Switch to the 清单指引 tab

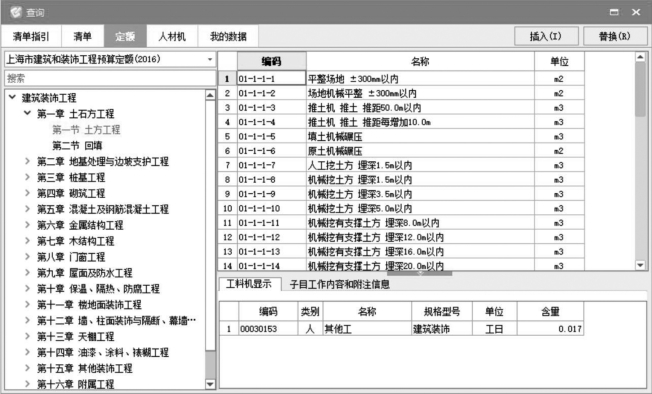tap(31, 36)
